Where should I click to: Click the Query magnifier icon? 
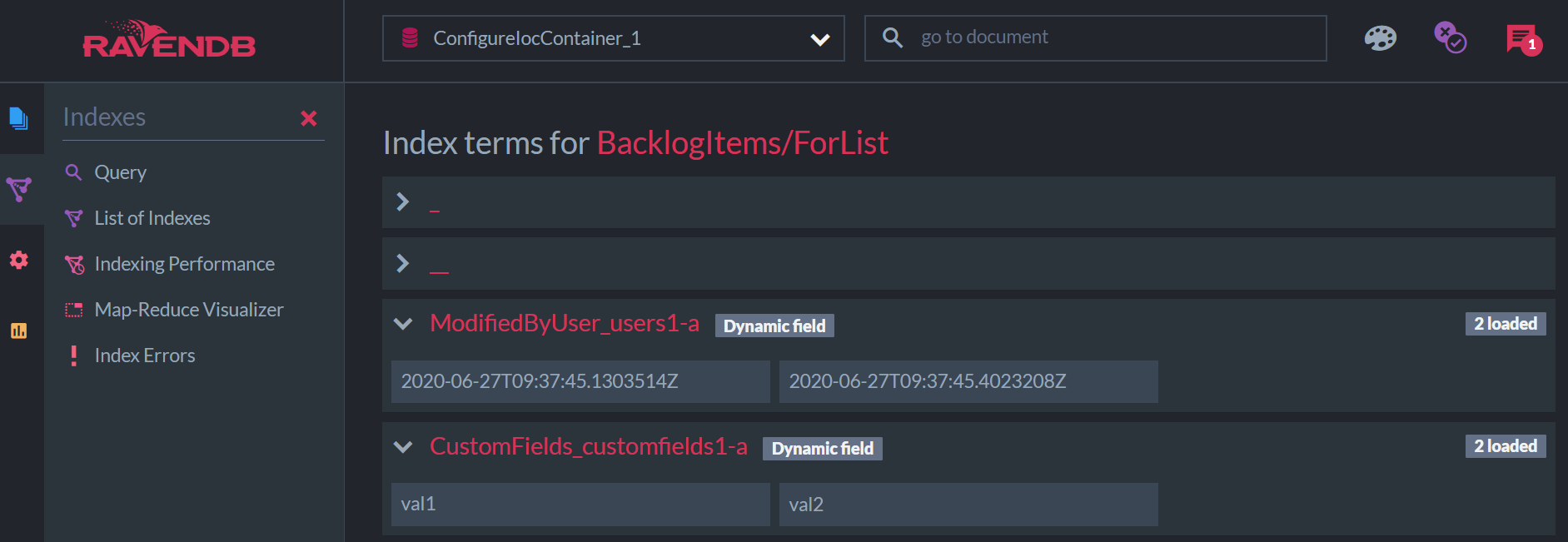[74, 172]
